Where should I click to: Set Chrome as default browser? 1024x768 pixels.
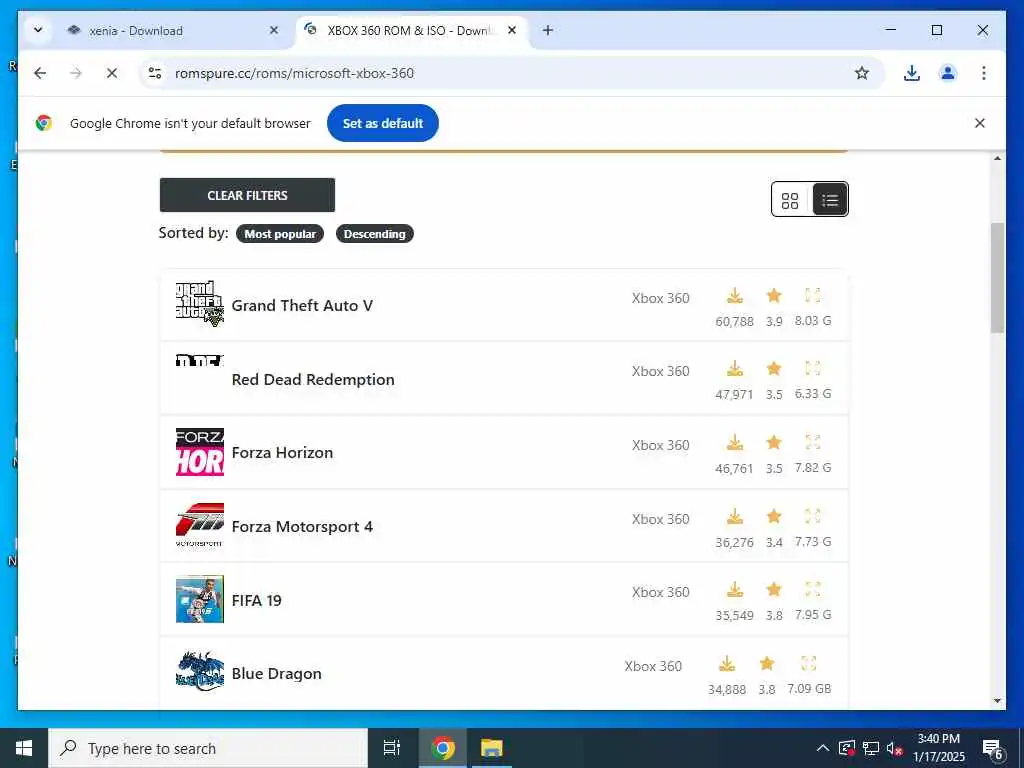click(383, 123)
